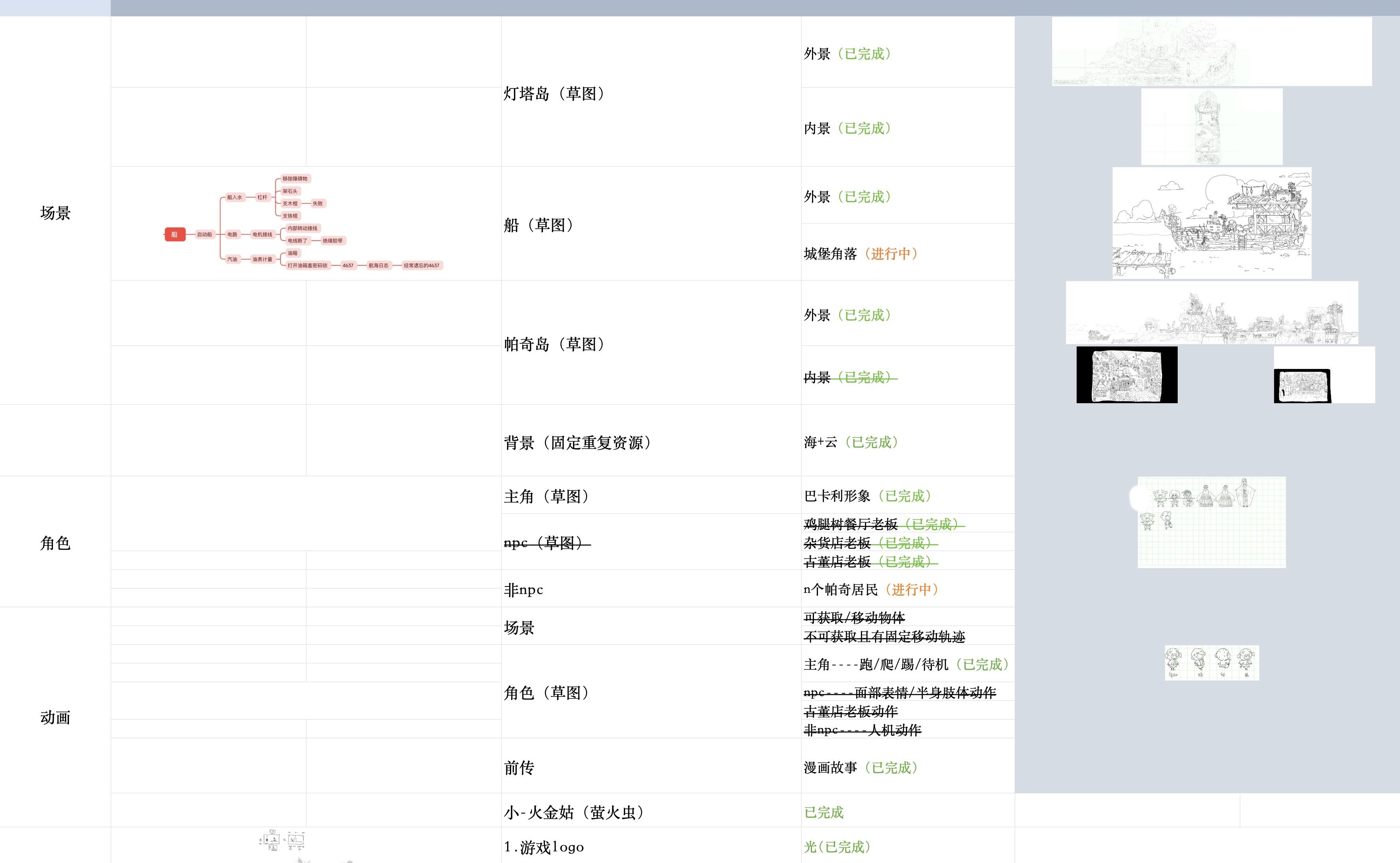
Task: Select the 古董店老板动作 cell
Action: tap(908, 710)
